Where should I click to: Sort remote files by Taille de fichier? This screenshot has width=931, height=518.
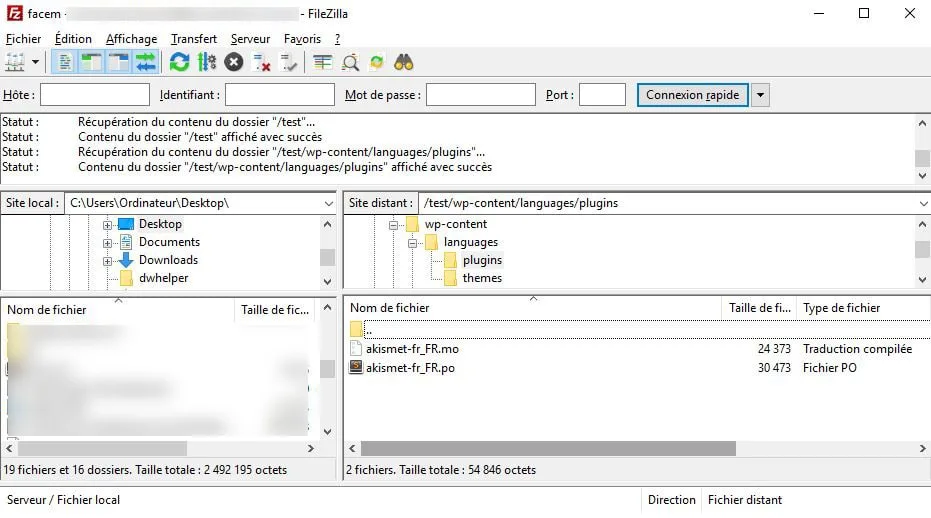tap(759, 308)
